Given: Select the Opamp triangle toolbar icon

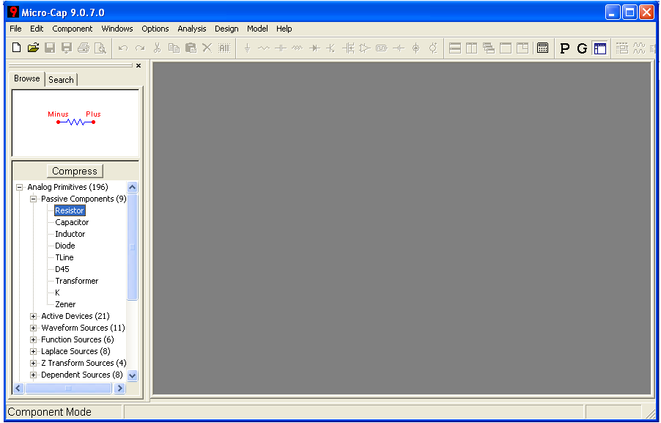Looking at the screenshot, I should point(364,48).
